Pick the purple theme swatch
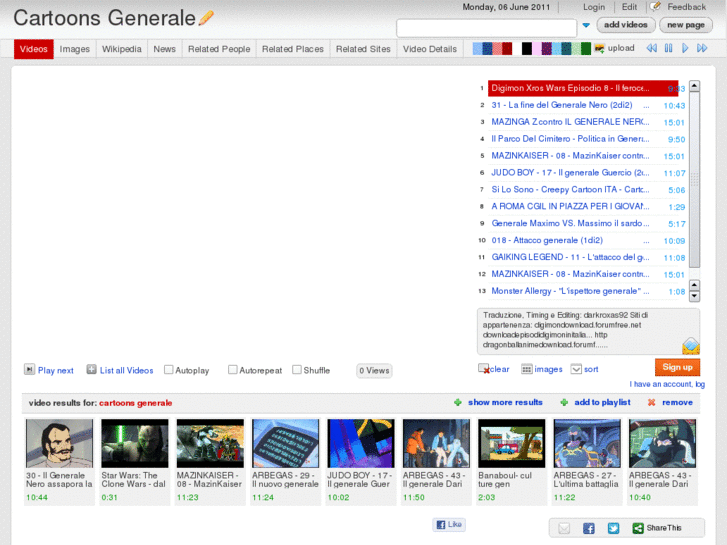727x545 pixels. pyautogui.click(x=547, y=48)
